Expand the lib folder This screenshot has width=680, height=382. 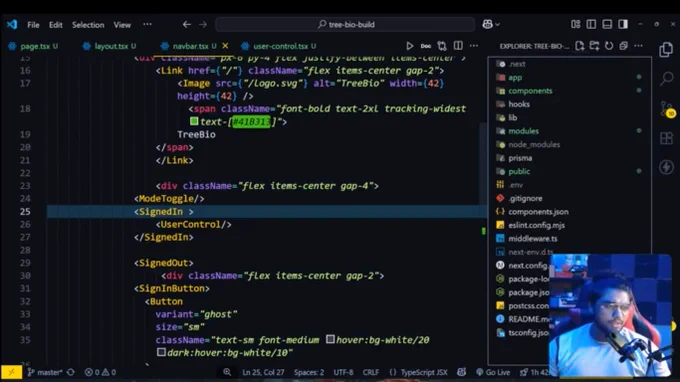point(513,118)
